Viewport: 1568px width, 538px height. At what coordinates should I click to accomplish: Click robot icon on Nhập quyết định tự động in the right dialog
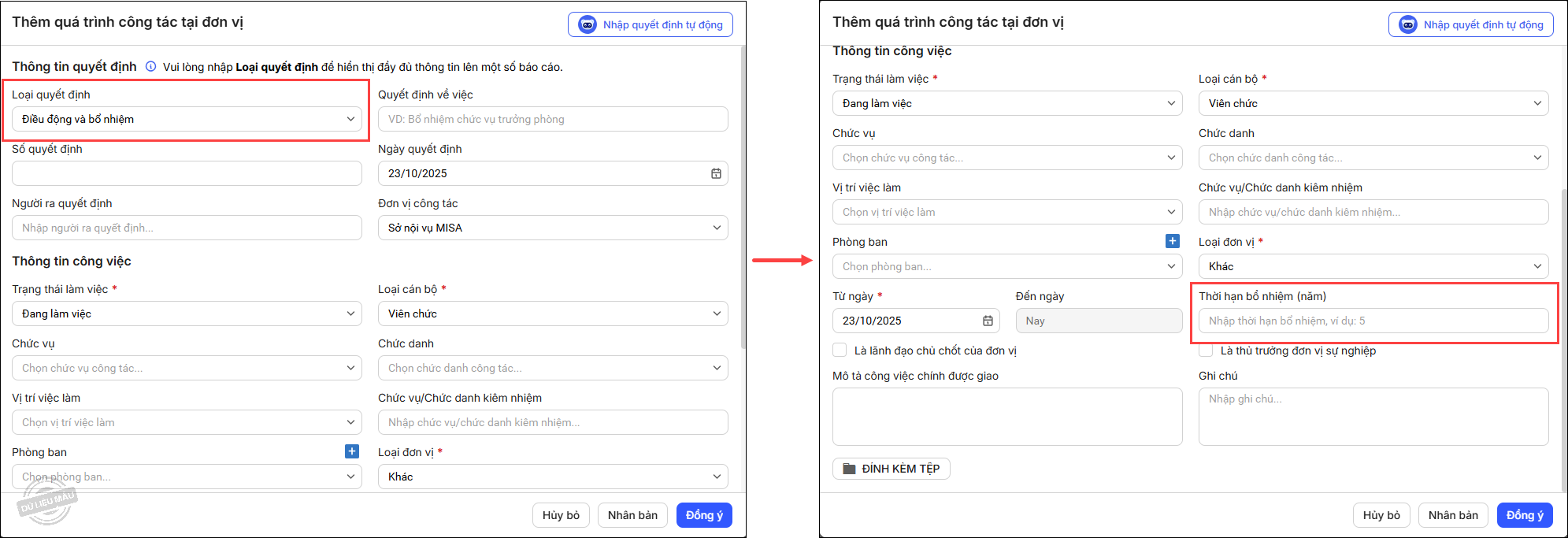(x=1407, y=24)
